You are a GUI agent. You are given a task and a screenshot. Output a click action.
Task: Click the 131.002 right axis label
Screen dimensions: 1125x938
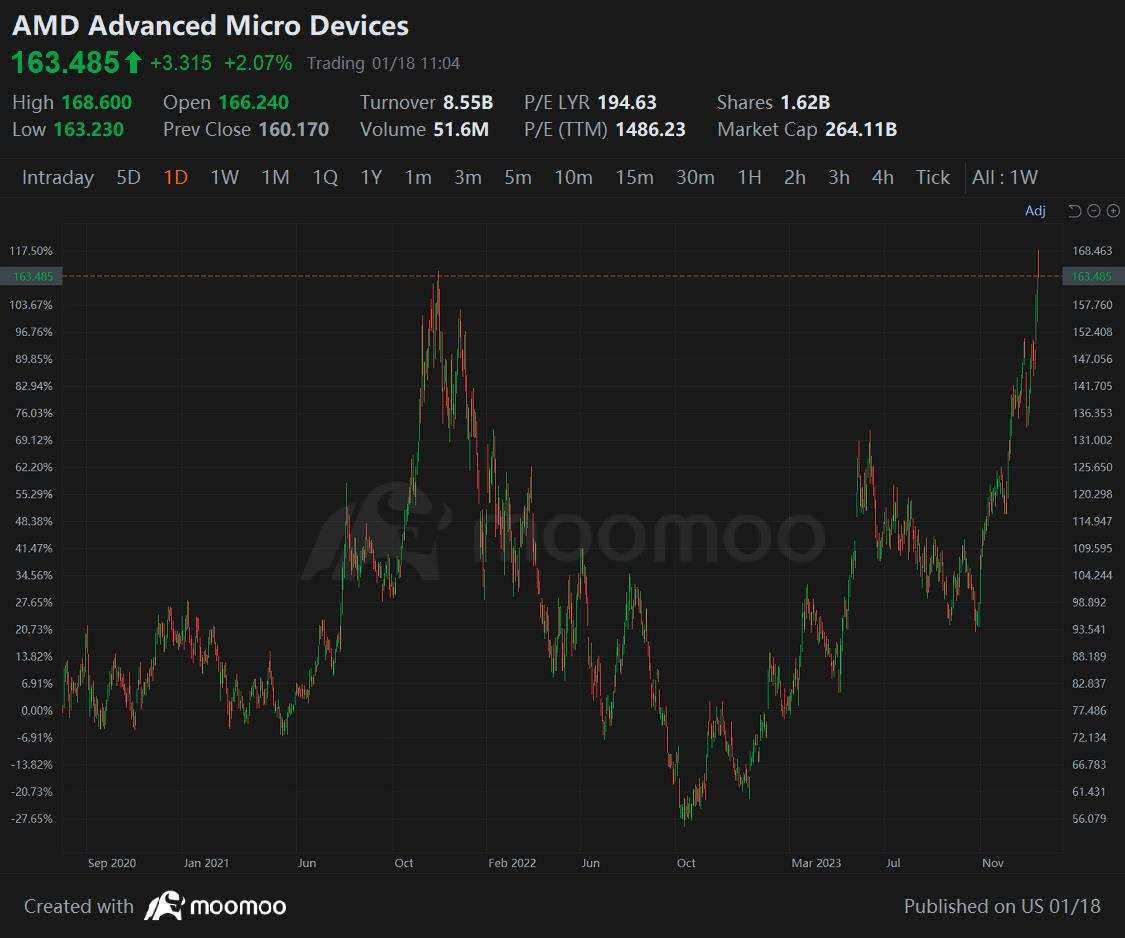coord(1092,440)
